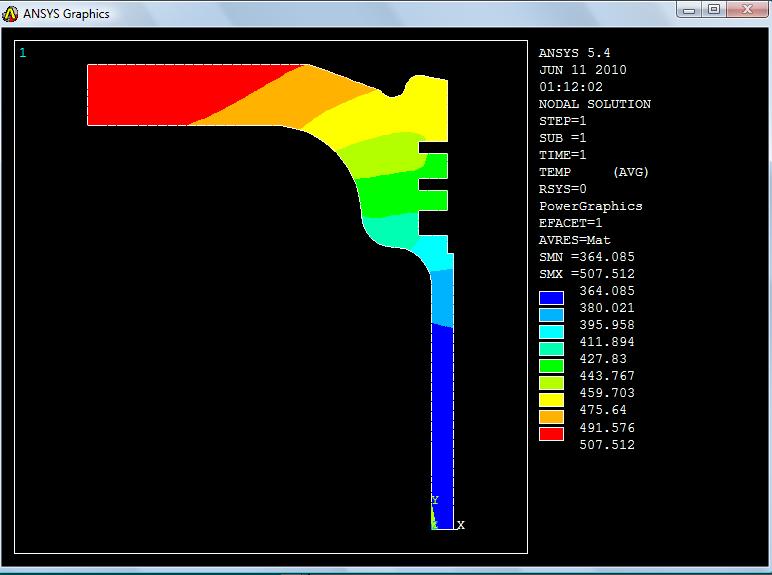
Task: Click the window number 1 label
Action: pos(23,52)
